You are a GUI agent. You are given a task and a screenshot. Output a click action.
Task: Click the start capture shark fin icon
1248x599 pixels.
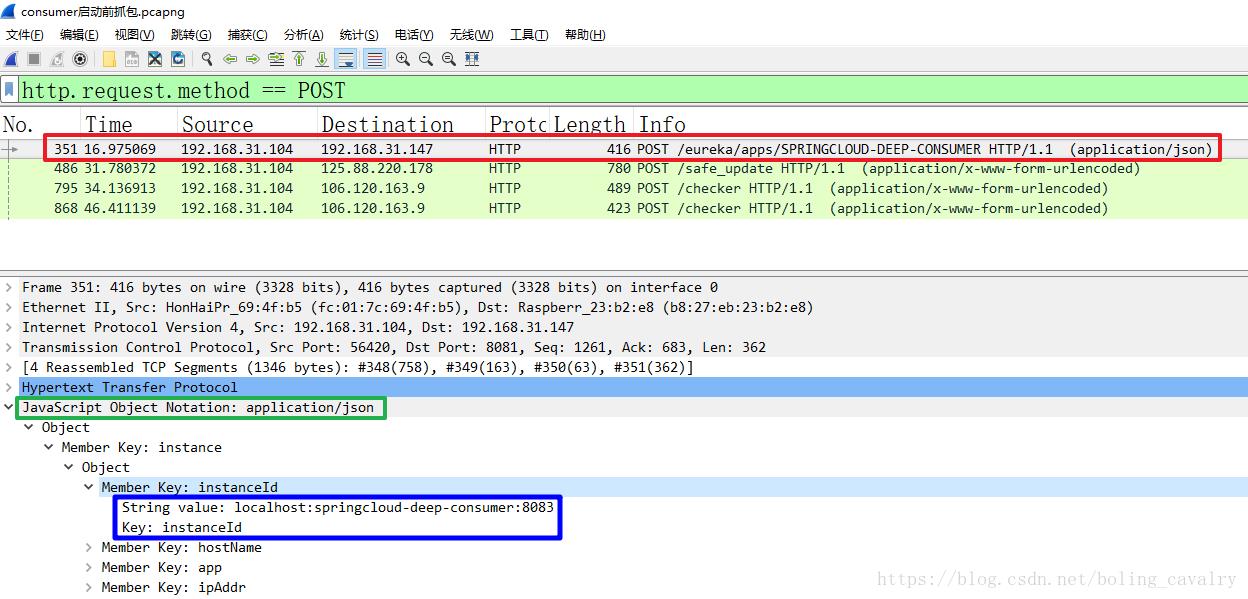[x=12, y=59]
